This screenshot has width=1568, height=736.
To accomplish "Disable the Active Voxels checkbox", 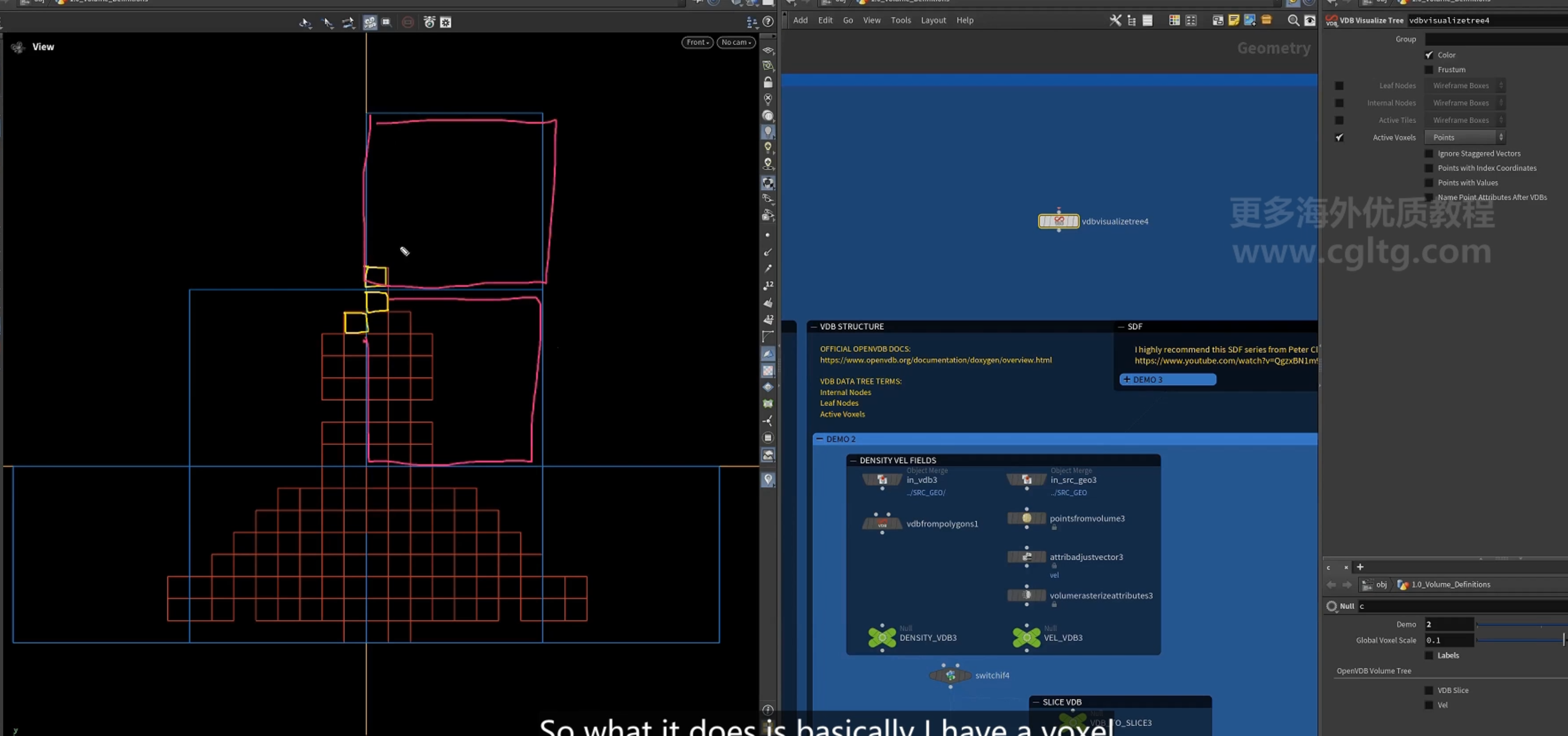I will pyautogui.click(x=1339, y=137).
